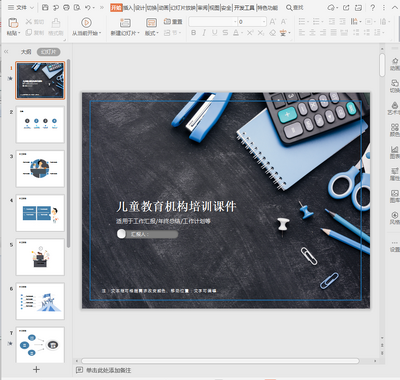Viewport: 400px width, 380px height.
Task: Open cloud sync icon in title bar
Action: click(x=332, y=7)
